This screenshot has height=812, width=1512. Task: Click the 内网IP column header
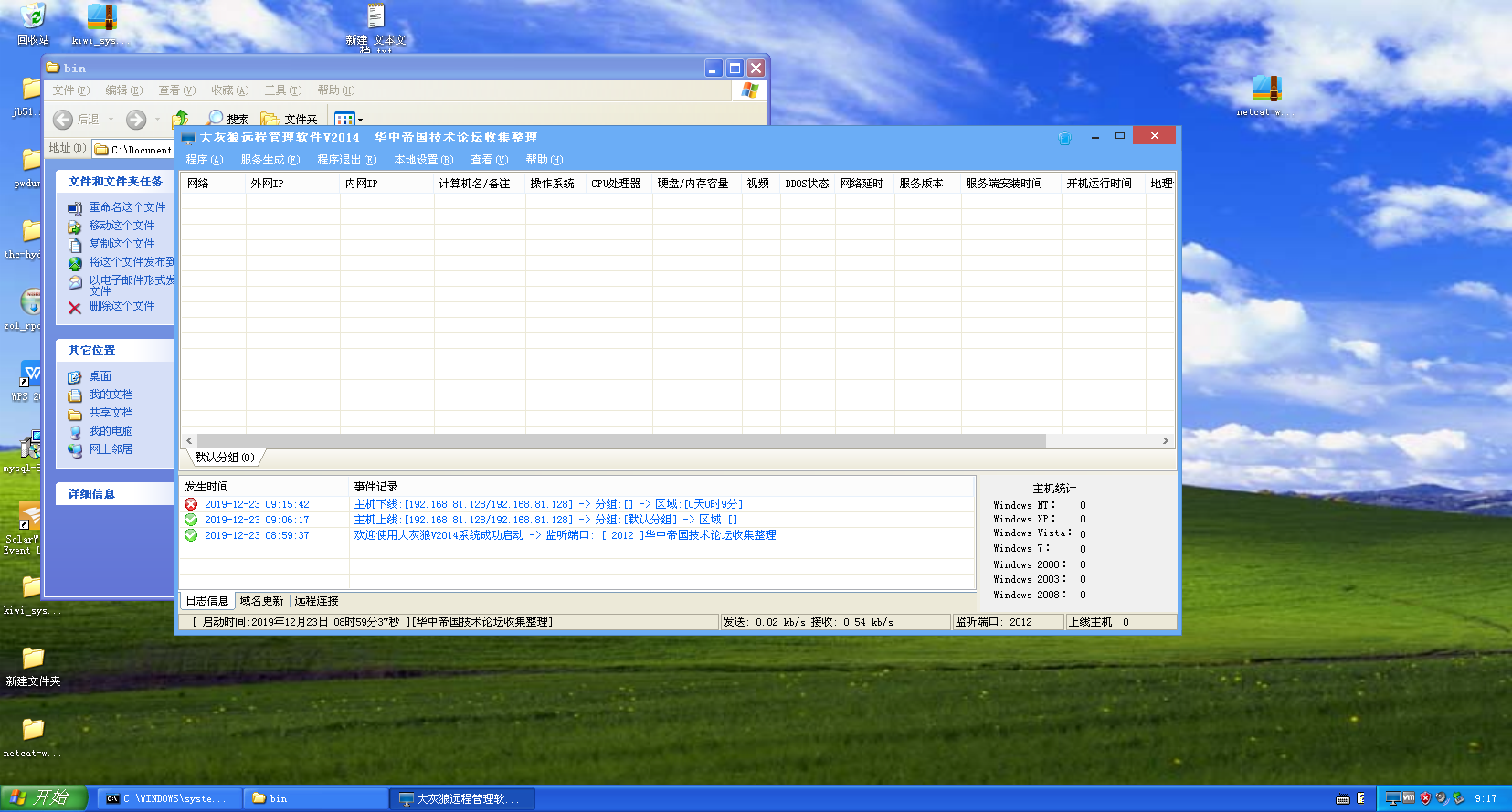[x=387, y=184]
